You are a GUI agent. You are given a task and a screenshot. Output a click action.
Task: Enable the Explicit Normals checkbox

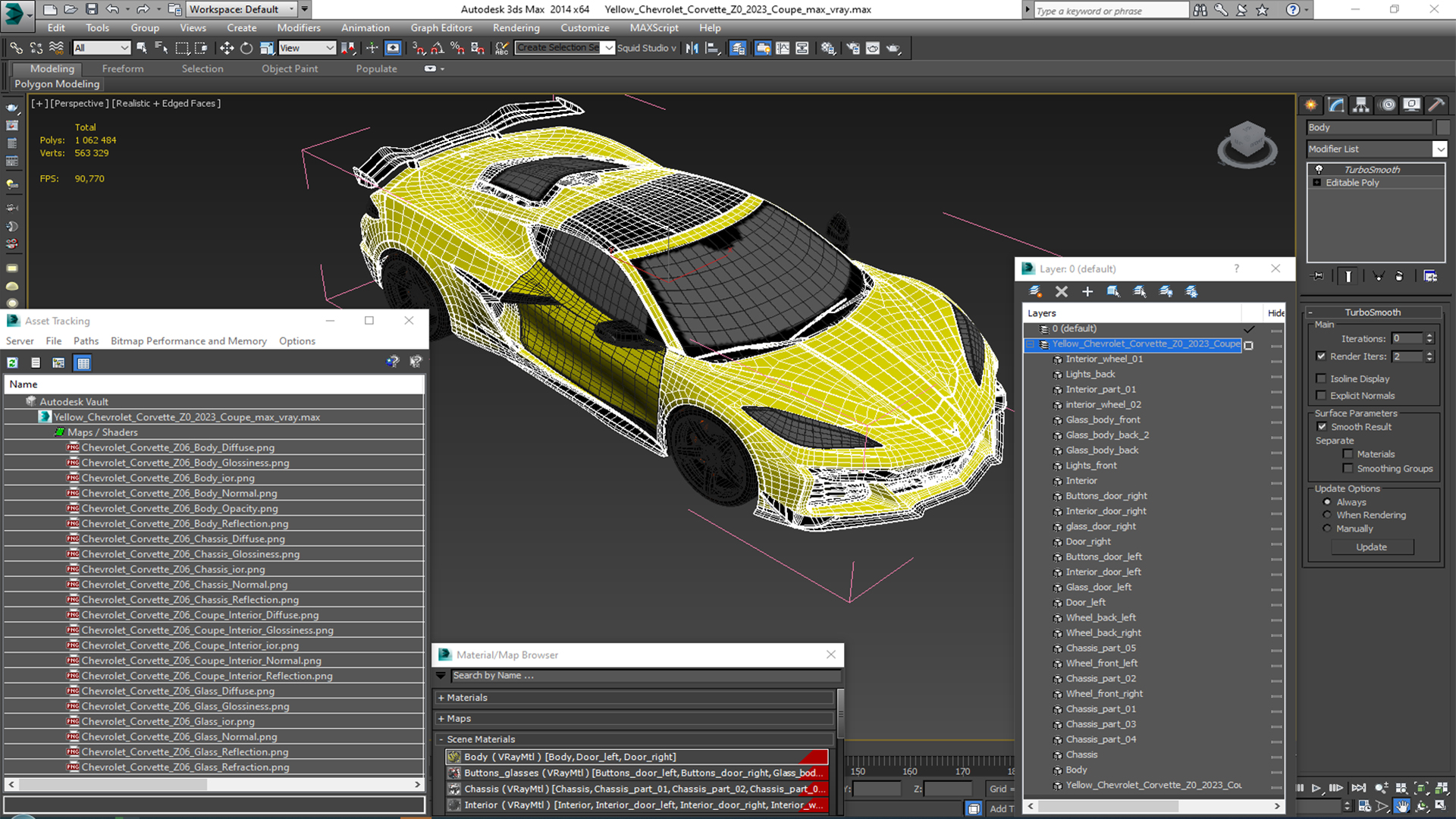point(1321,395)
